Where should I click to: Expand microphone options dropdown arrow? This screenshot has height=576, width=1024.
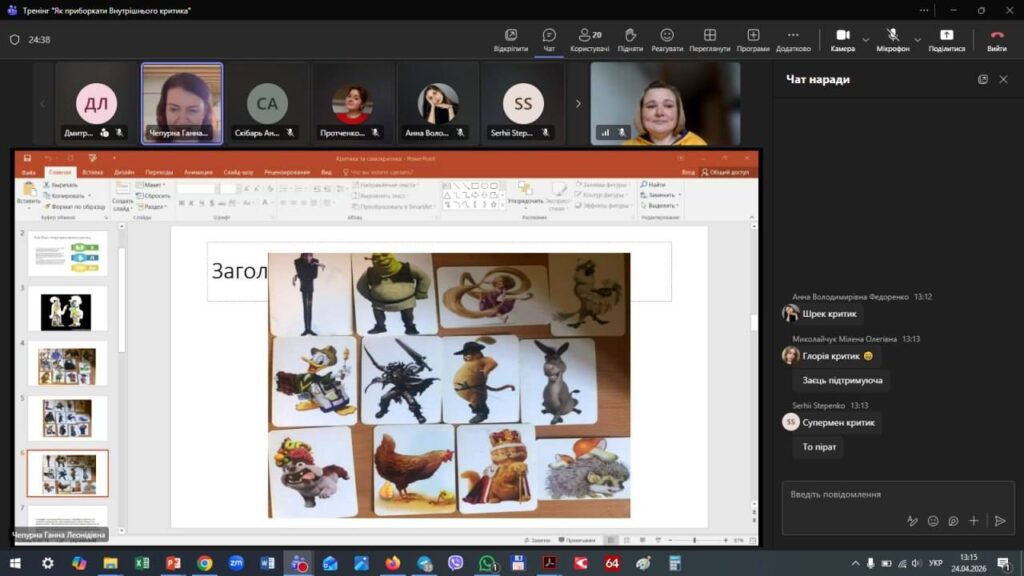coord(918,40)
